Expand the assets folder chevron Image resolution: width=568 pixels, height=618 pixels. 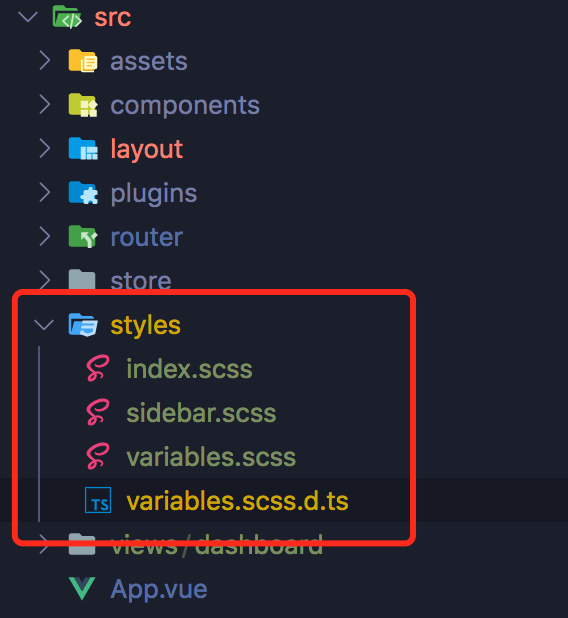click(x=45, y=61)
